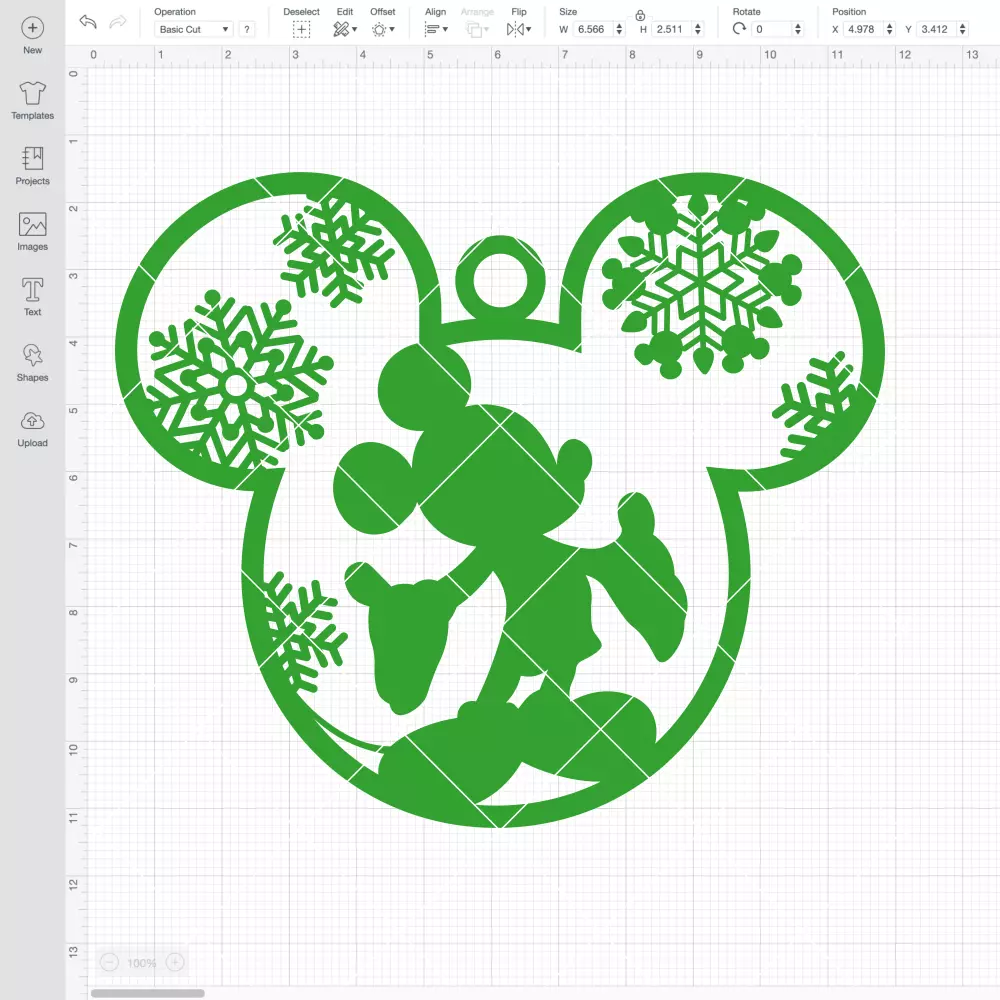Undo the last action
This screenshot has height=1000, width=1000.
coord(88,22)
